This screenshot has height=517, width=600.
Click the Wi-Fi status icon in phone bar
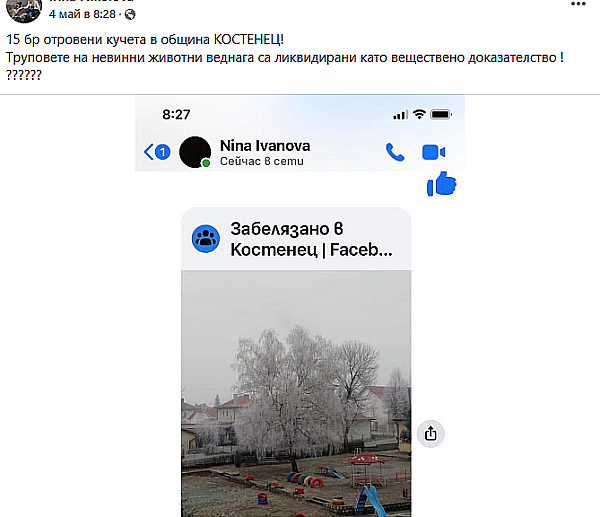(420, 114)
